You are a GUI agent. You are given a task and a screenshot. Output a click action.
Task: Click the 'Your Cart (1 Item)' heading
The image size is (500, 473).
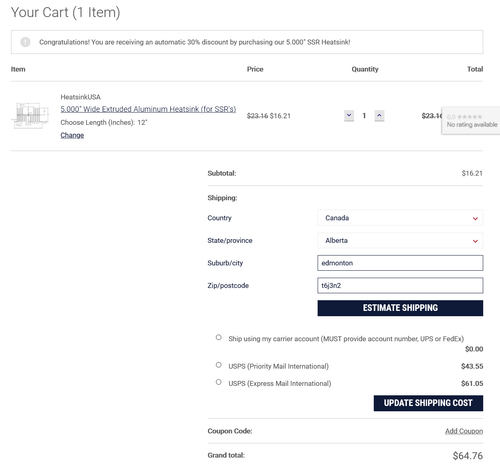tap(65, 12)
